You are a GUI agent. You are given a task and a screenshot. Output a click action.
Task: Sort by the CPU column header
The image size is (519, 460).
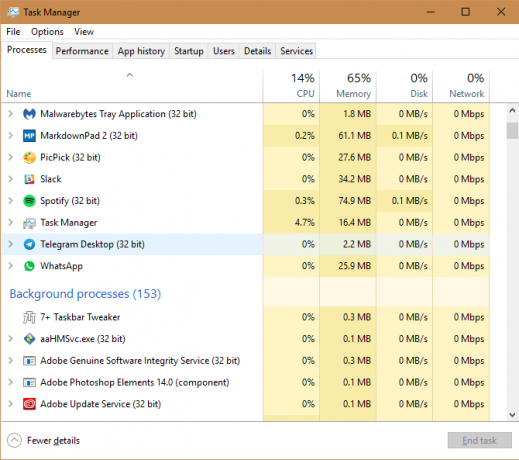pyautogui.click(x=291, y=86)
